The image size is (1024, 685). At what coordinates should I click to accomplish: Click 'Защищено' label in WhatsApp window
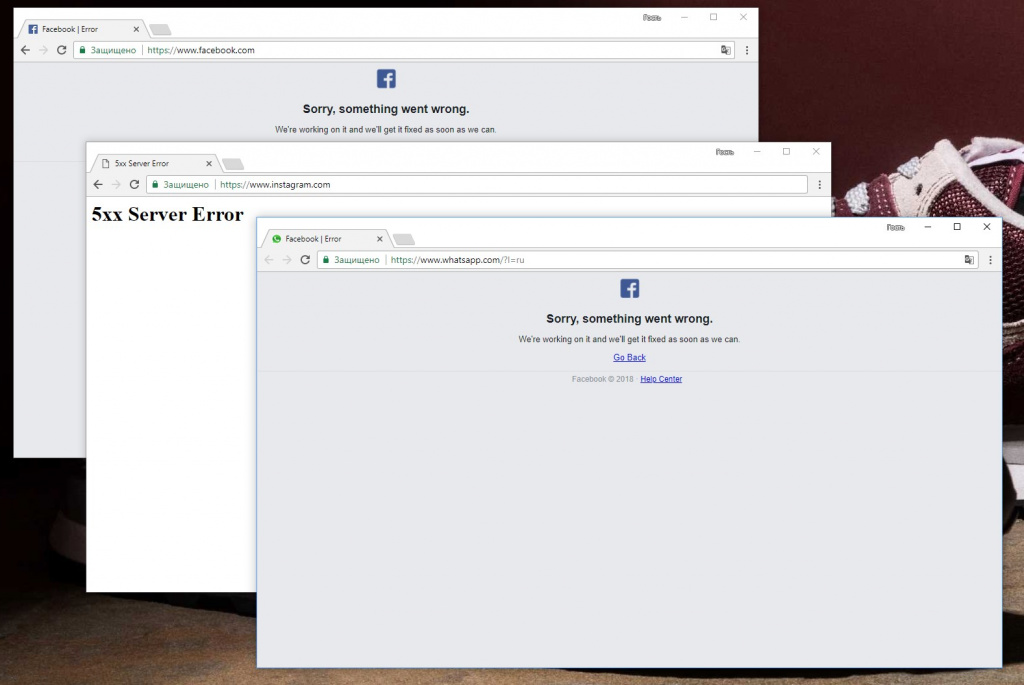click(x=357, y=260)
